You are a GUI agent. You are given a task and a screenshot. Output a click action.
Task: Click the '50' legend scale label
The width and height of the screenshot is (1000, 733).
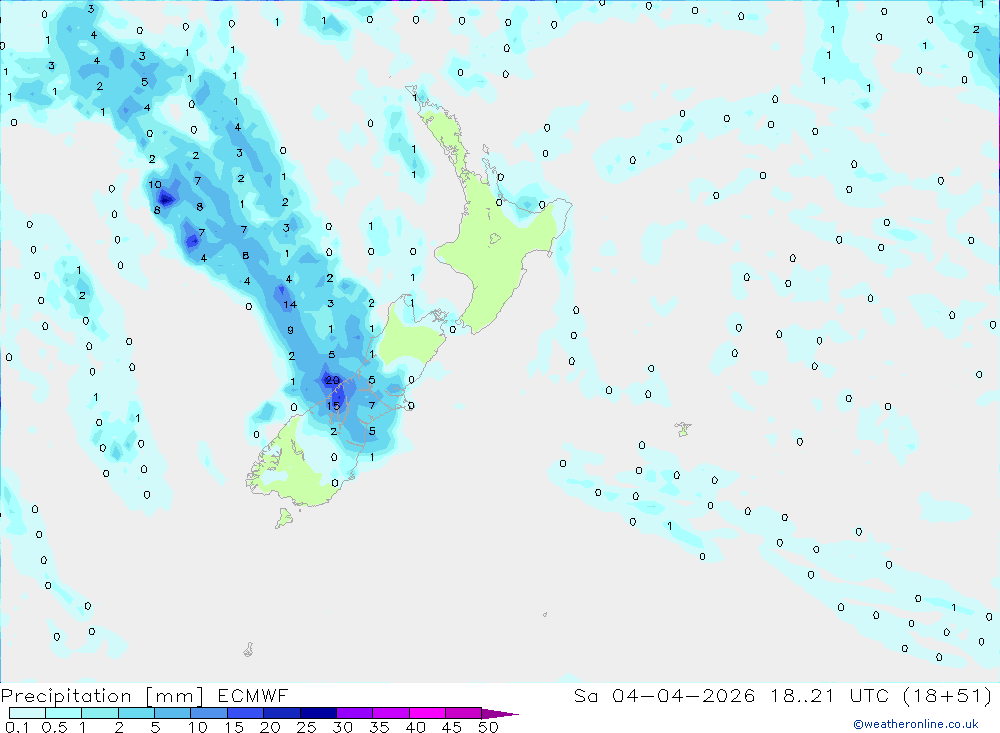pos(488,727)
